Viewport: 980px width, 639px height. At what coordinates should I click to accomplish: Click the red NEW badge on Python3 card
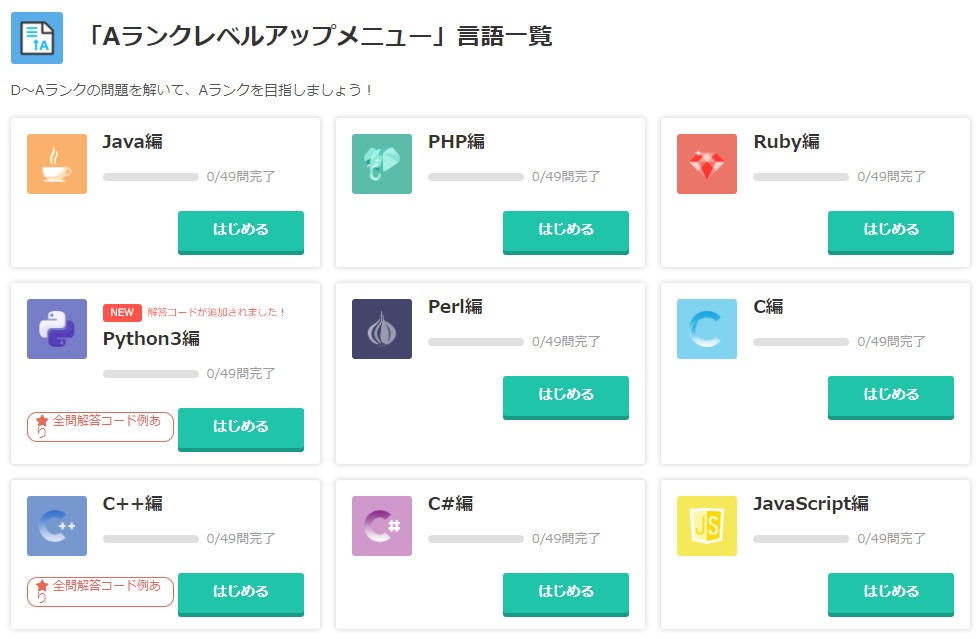coord(122,312)
